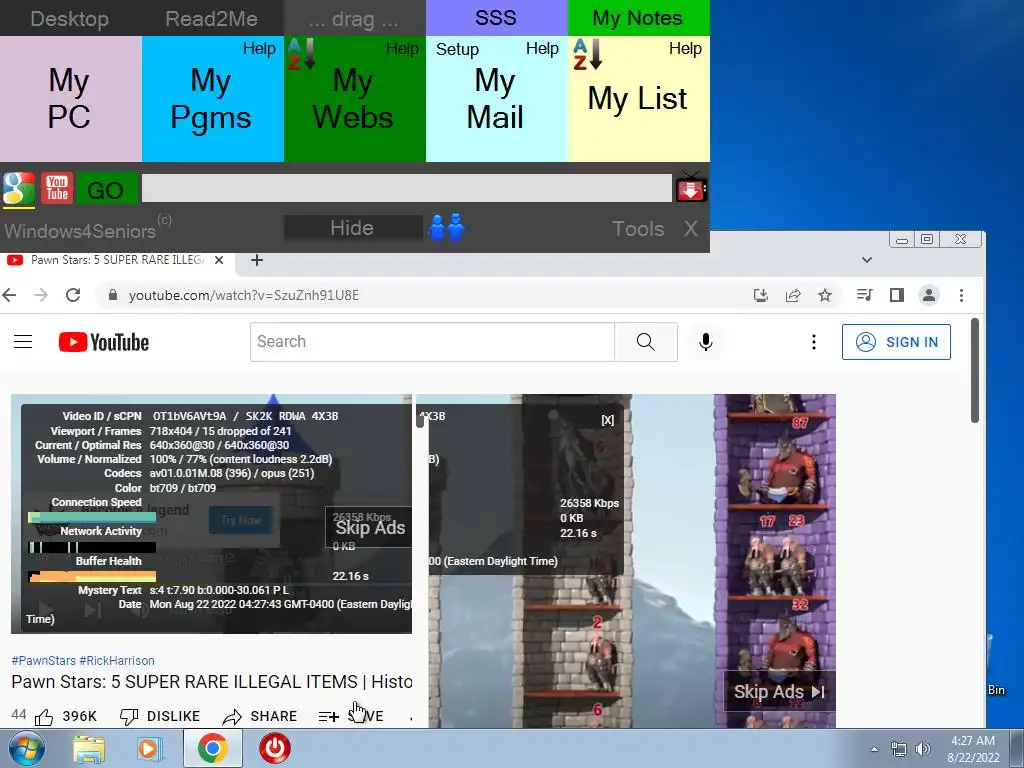Like the video with thumbs up

click(x=44, y=717)
